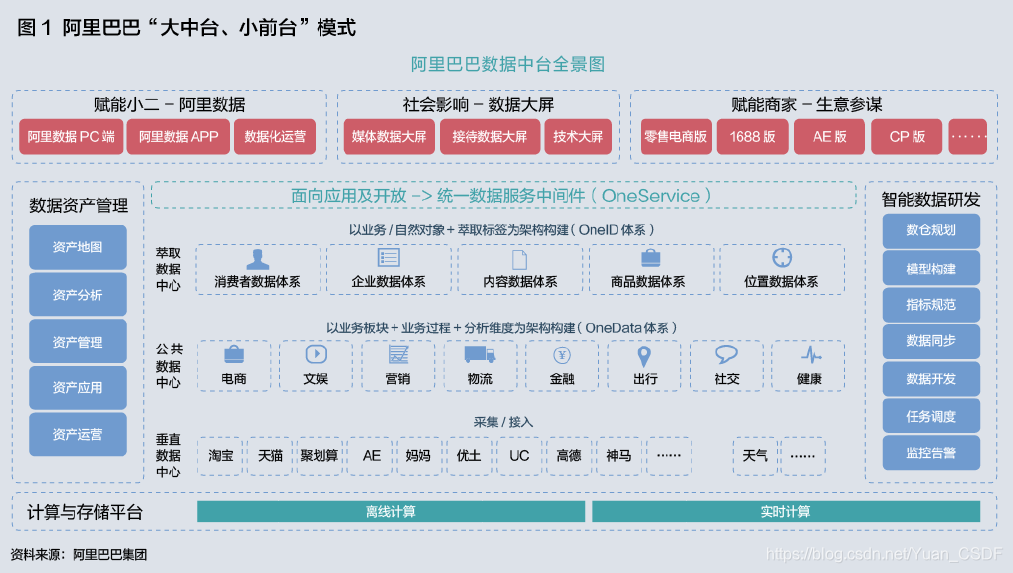This screenshot has height=573, width=1013.
Task: Click the truck icon above 物流
Action: (480, 354)
